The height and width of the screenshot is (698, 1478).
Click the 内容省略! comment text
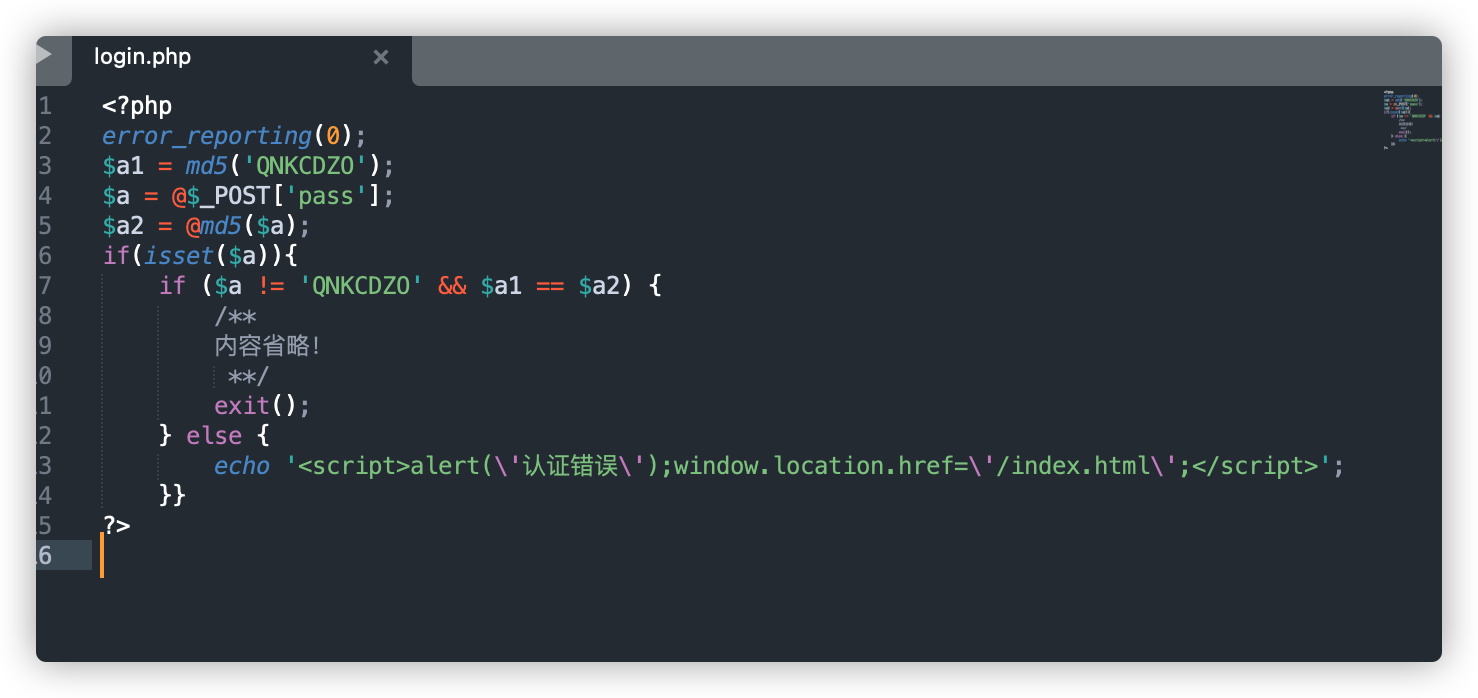pyautogui.click(x=269, y=346)
